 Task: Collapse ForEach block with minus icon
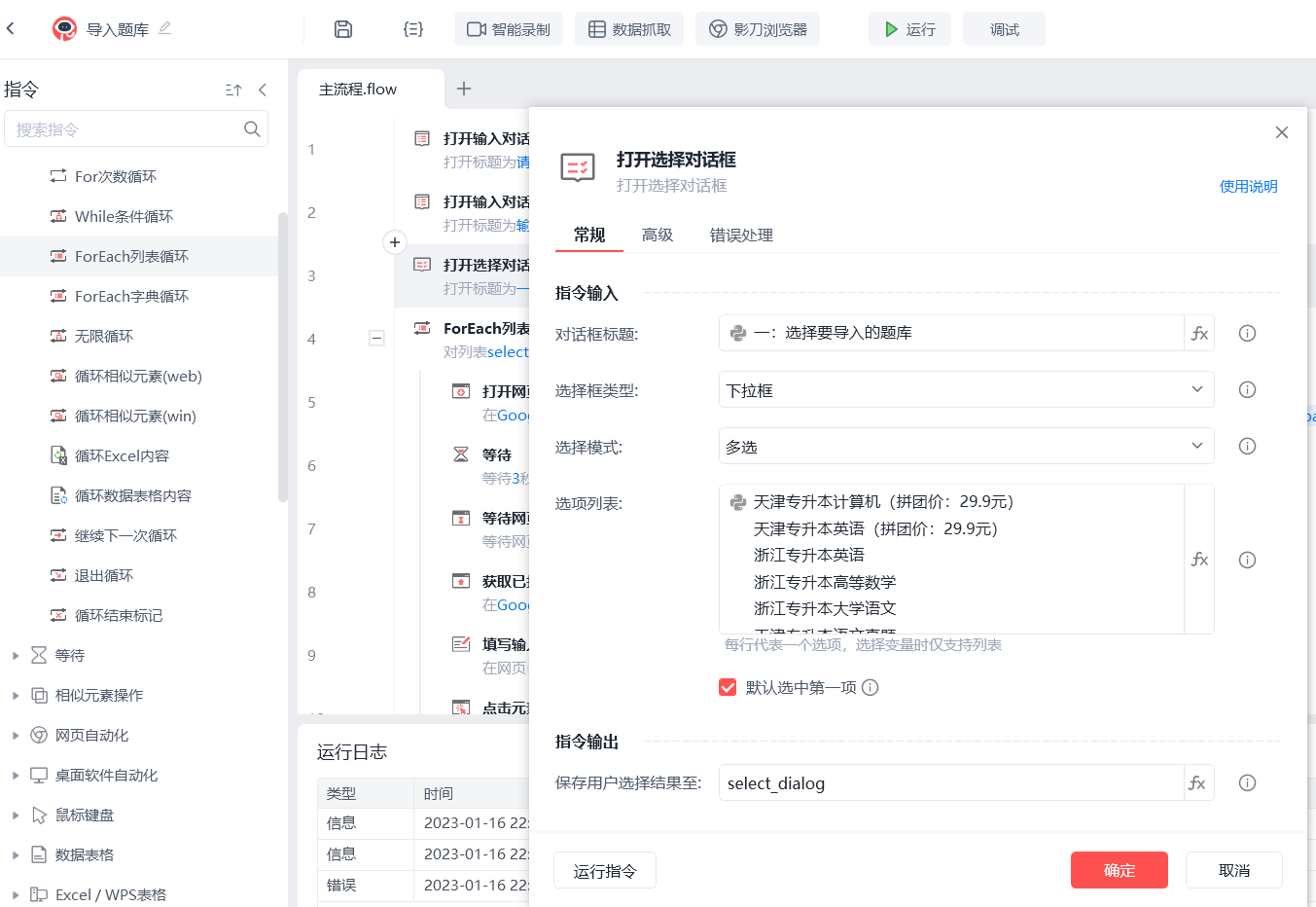(376, 339)
